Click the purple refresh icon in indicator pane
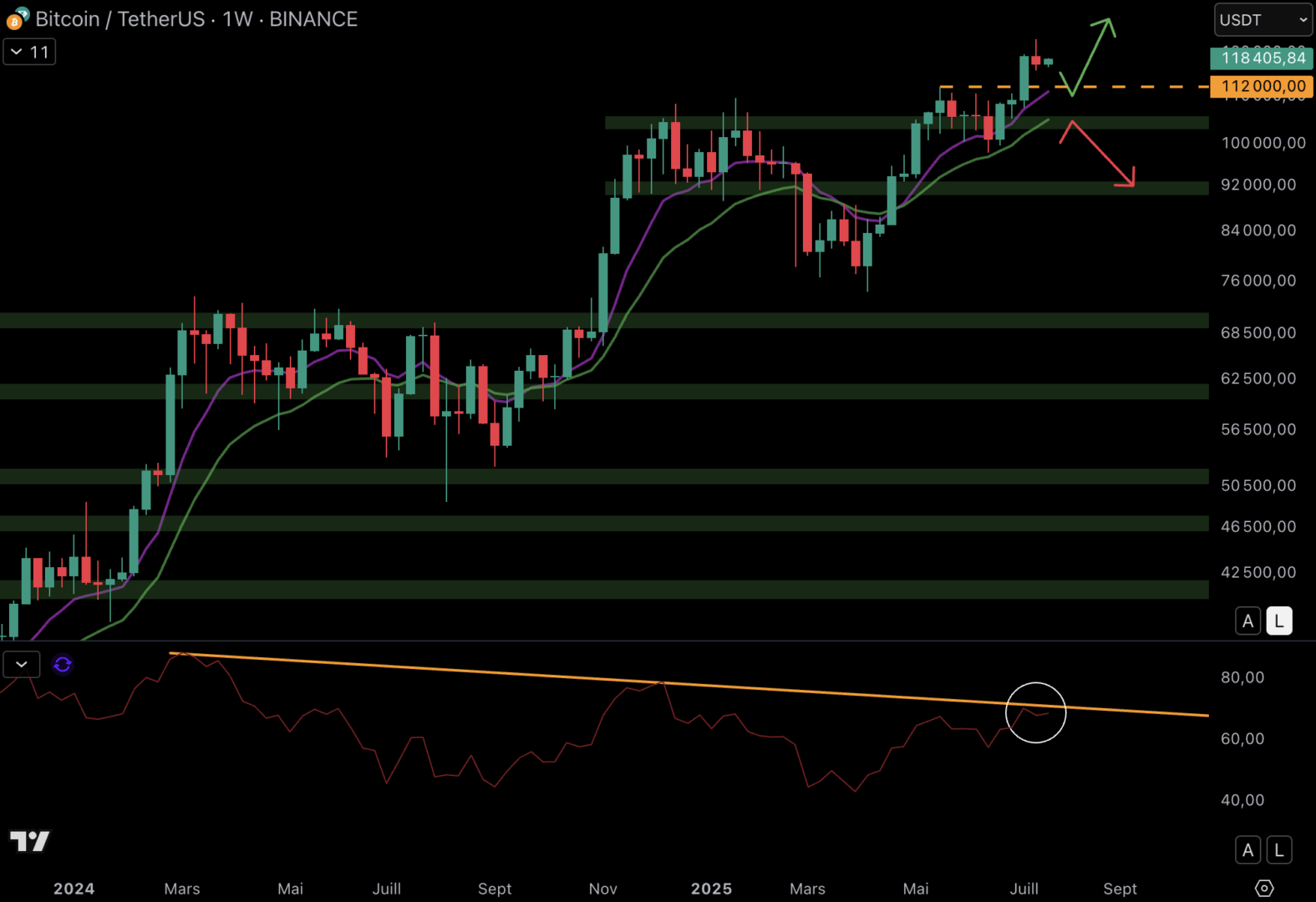 [x=63, y=665]
